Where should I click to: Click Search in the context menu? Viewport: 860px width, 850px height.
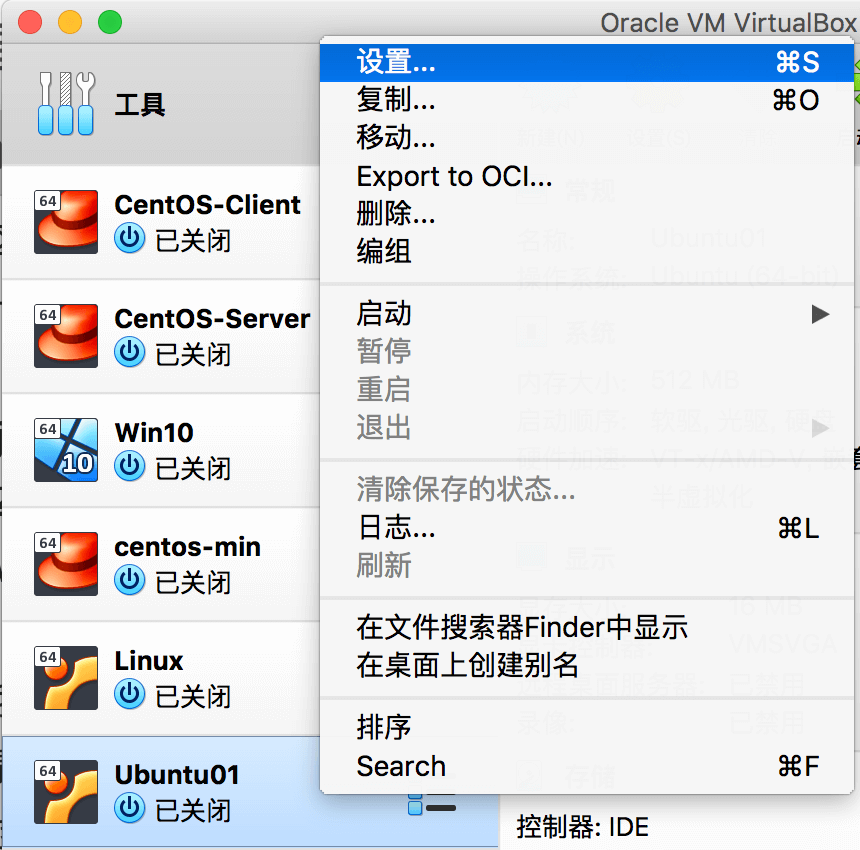[587, 766]
